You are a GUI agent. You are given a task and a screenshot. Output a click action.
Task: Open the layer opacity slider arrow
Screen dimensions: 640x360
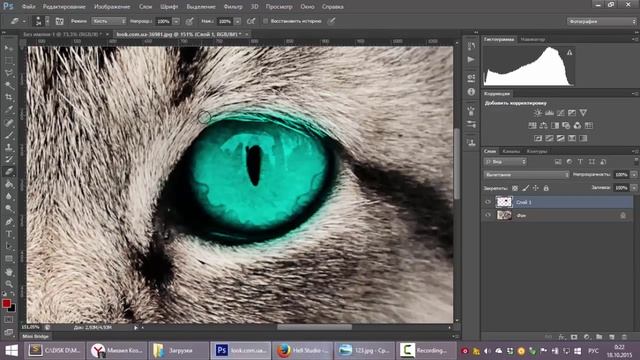[x=634, y=175]
